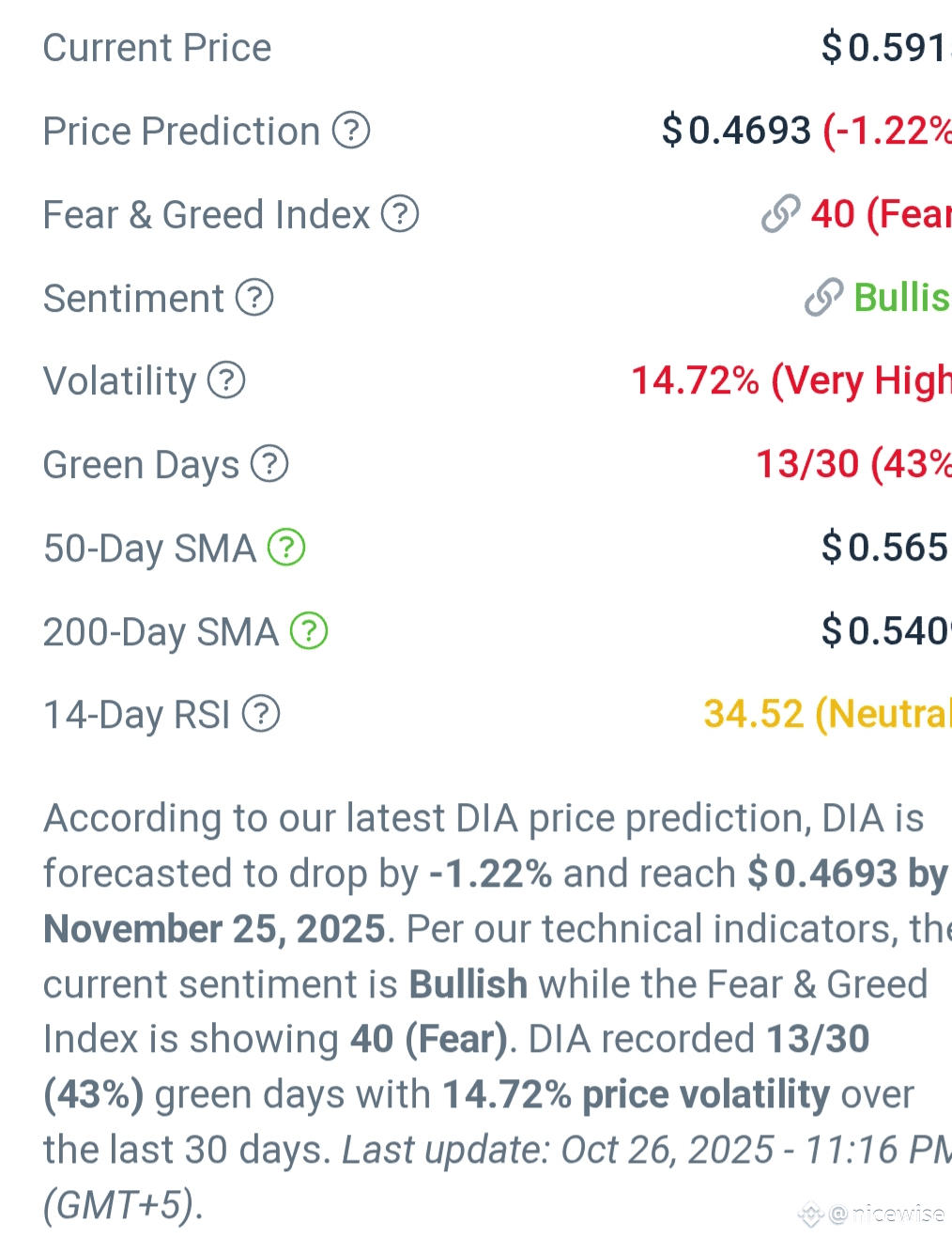Show the Volatility help info icon

[x=226, y=380]
